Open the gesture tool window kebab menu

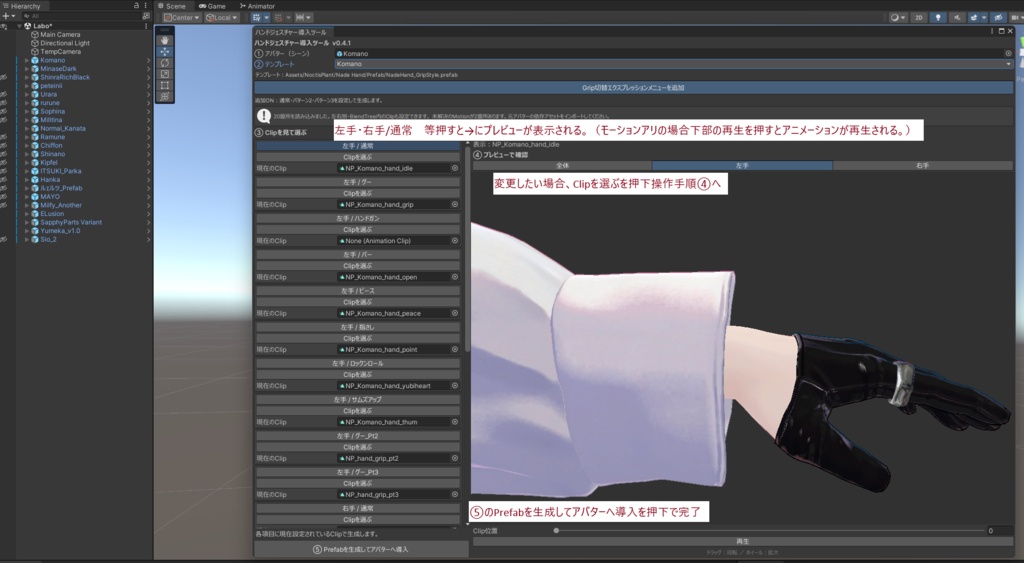click(x=992, y=31)
